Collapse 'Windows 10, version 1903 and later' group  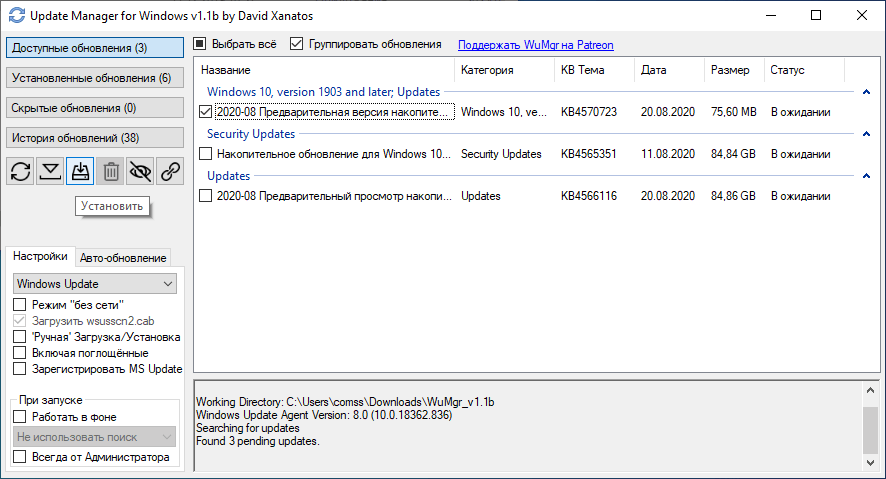click(x=866, y=92)
